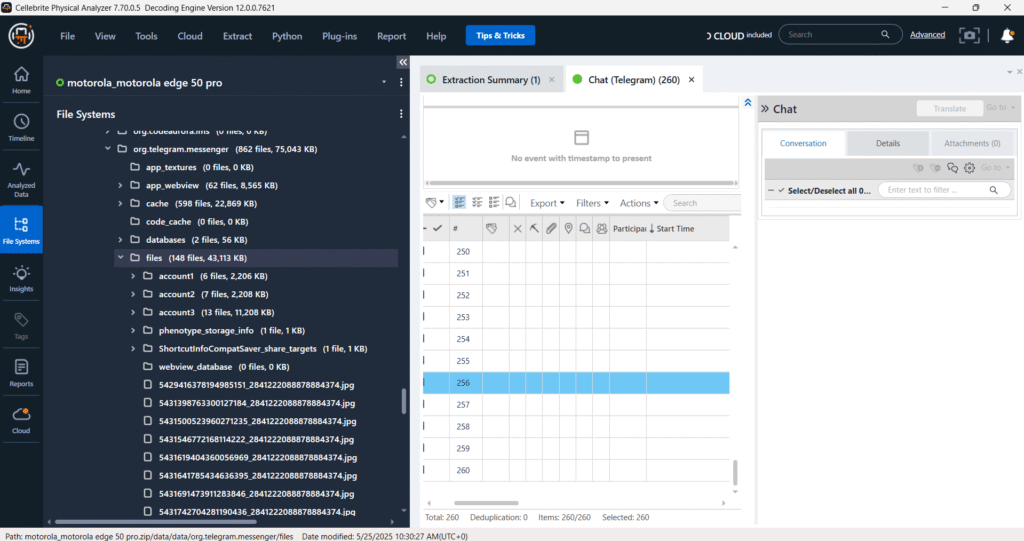Collapse timeline pane with blue double chevron

[748, 103]
